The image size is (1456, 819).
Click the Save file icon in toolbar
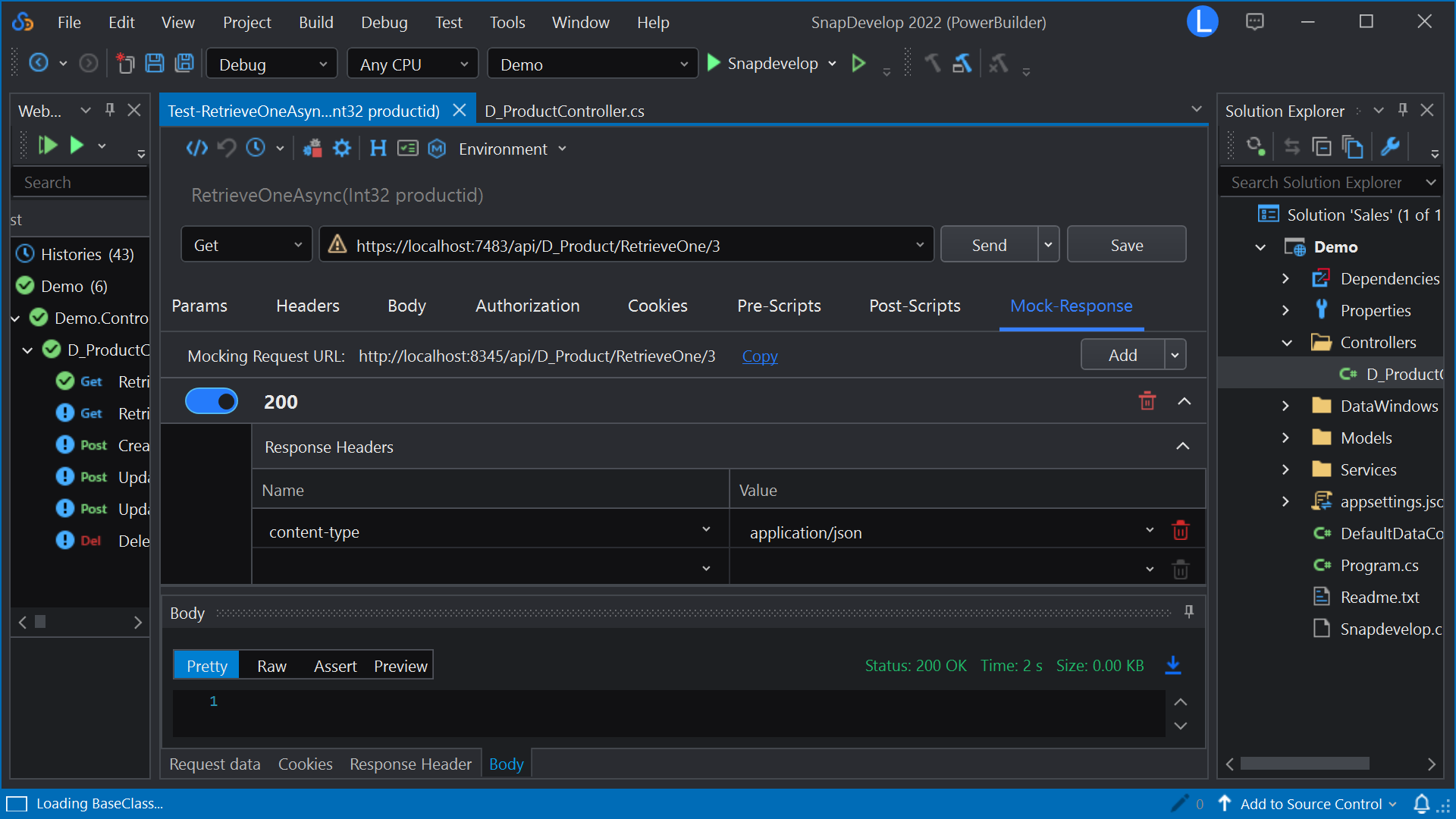pyautogui.click(x=155, y=63)
